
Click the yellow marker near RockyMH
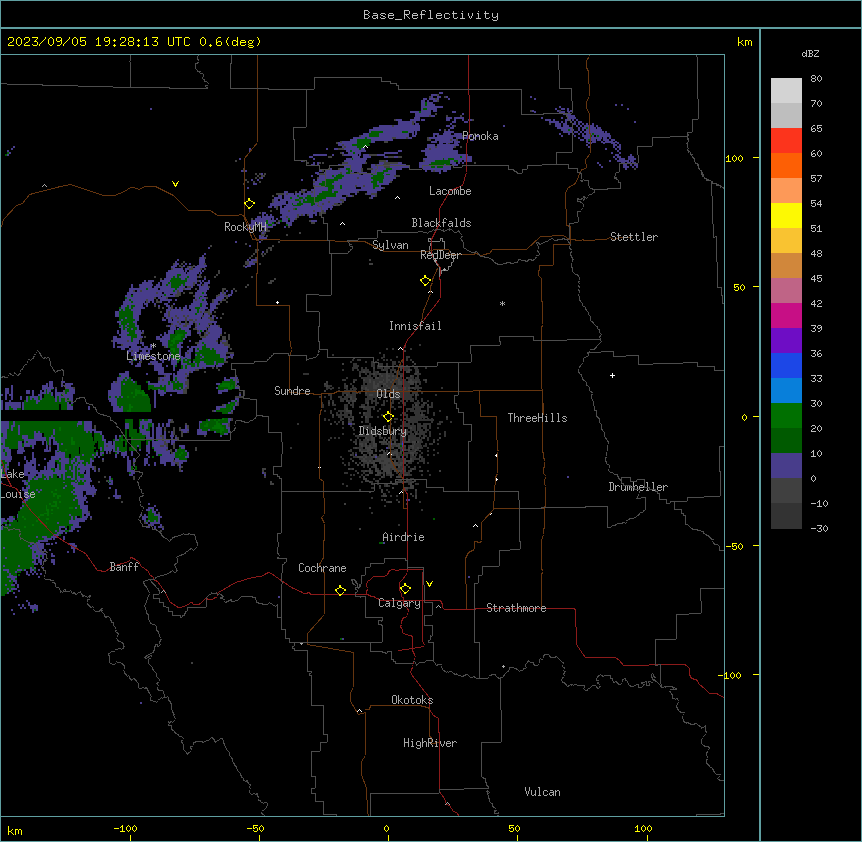249,203
